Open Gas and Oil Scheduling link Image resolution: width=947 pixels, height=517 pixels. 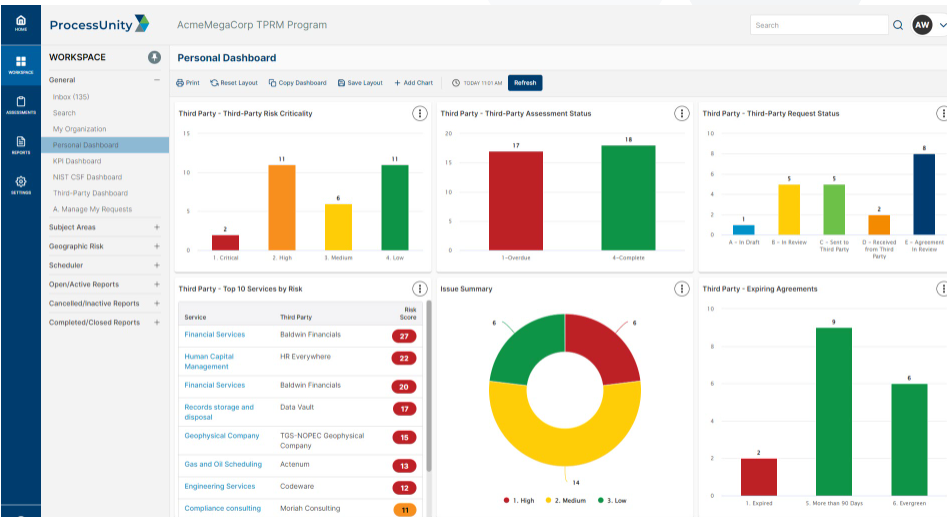[x=223, y=464]
